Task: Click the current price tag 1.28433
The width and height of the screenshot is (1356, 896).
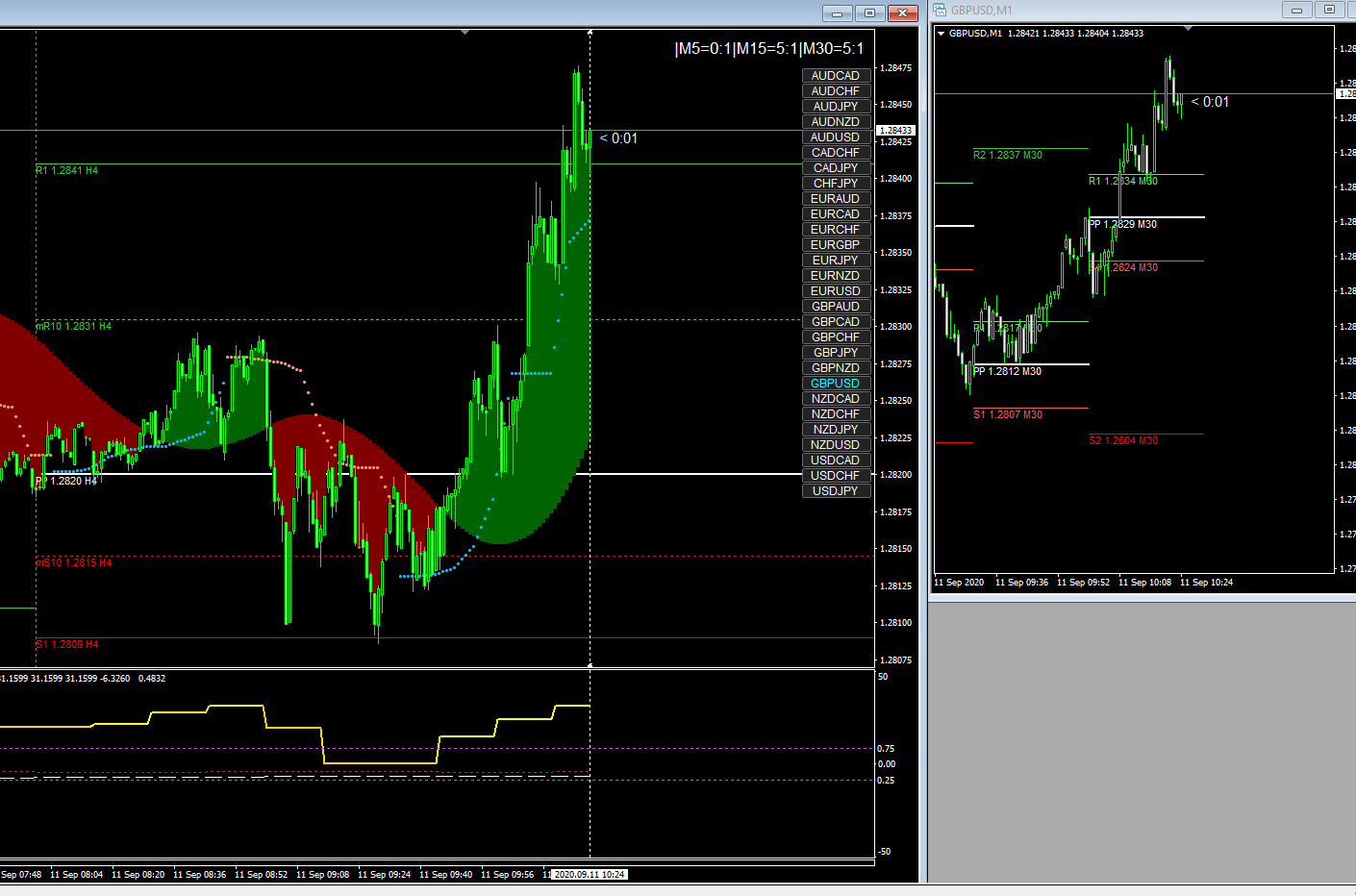Action: point(896,130)
